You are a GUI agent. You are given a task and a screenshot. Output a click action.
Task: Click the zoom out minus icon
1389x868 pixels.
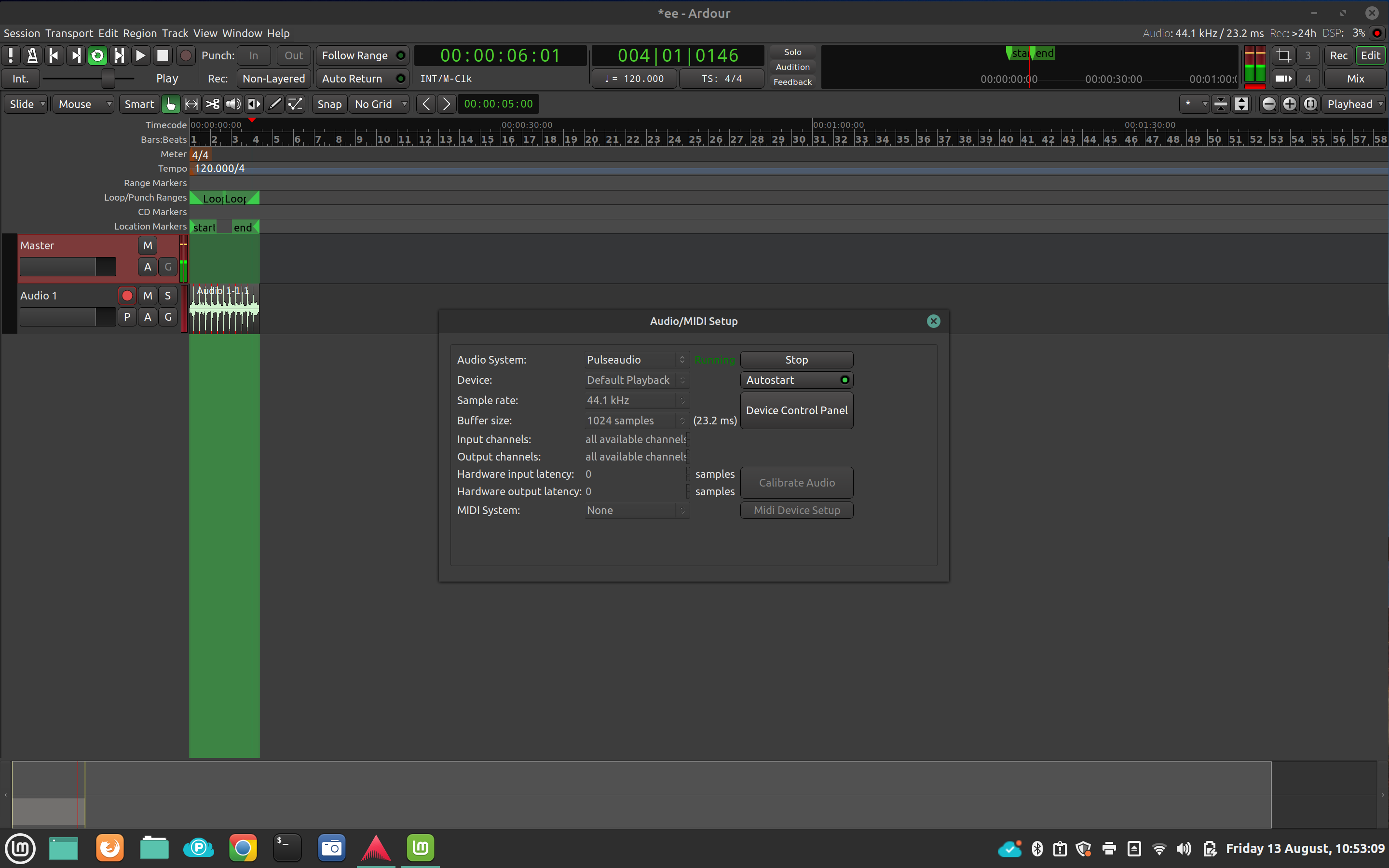[x=1269, y=104]
